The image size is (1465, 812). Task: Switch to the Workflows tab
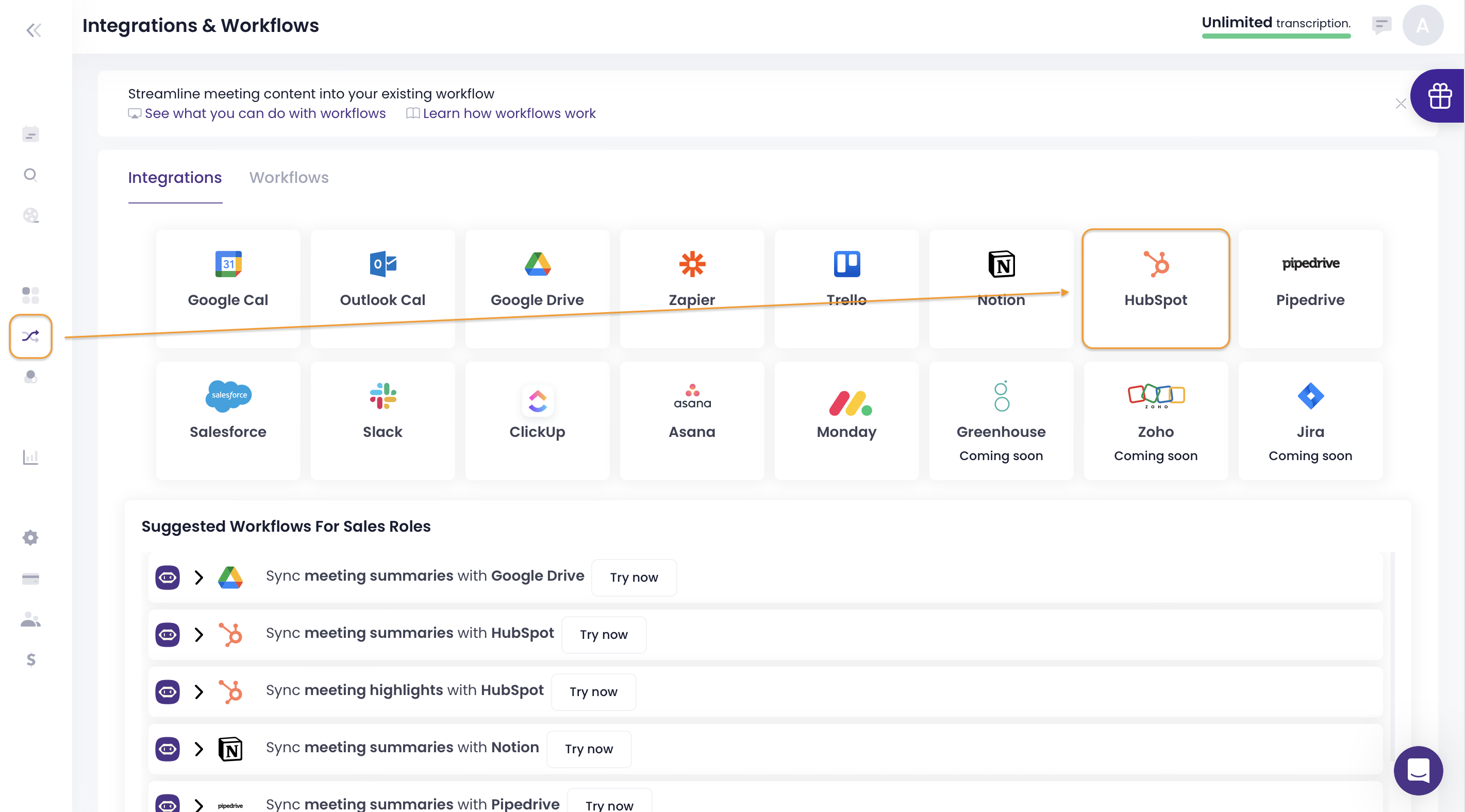click(x=289, y=177)
